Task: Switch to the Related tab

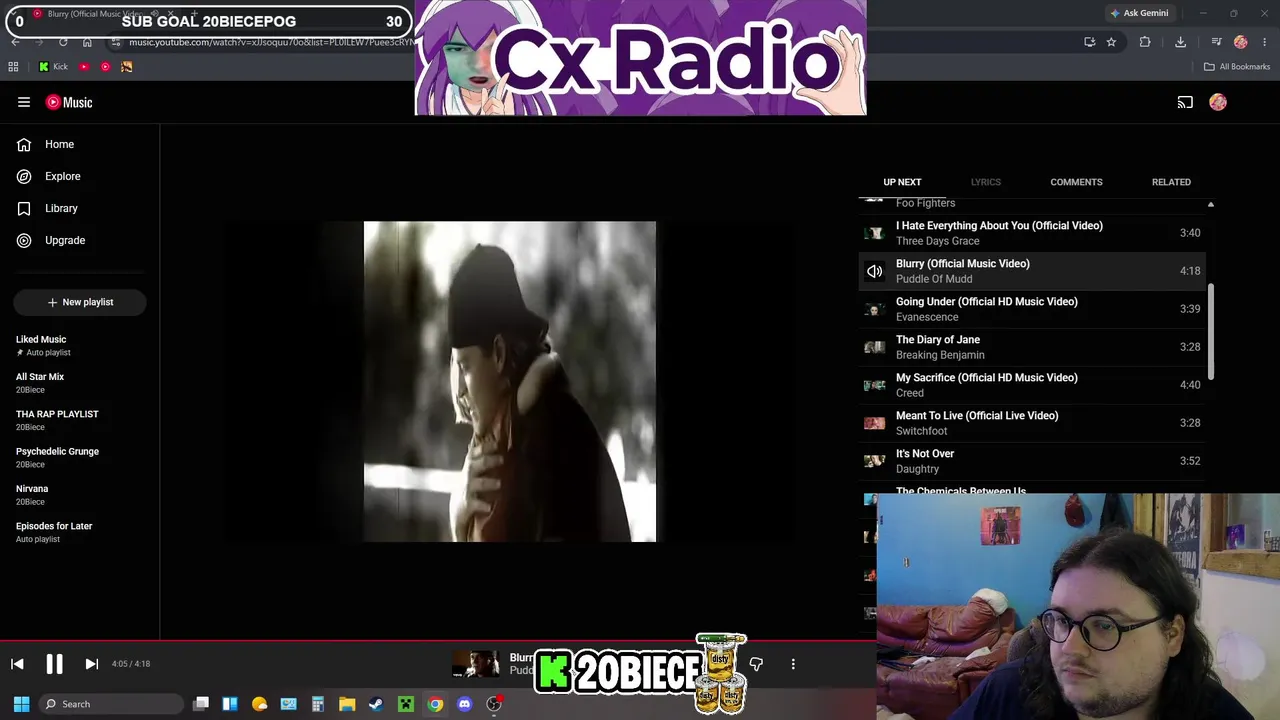Action: tap(1171, 182)
